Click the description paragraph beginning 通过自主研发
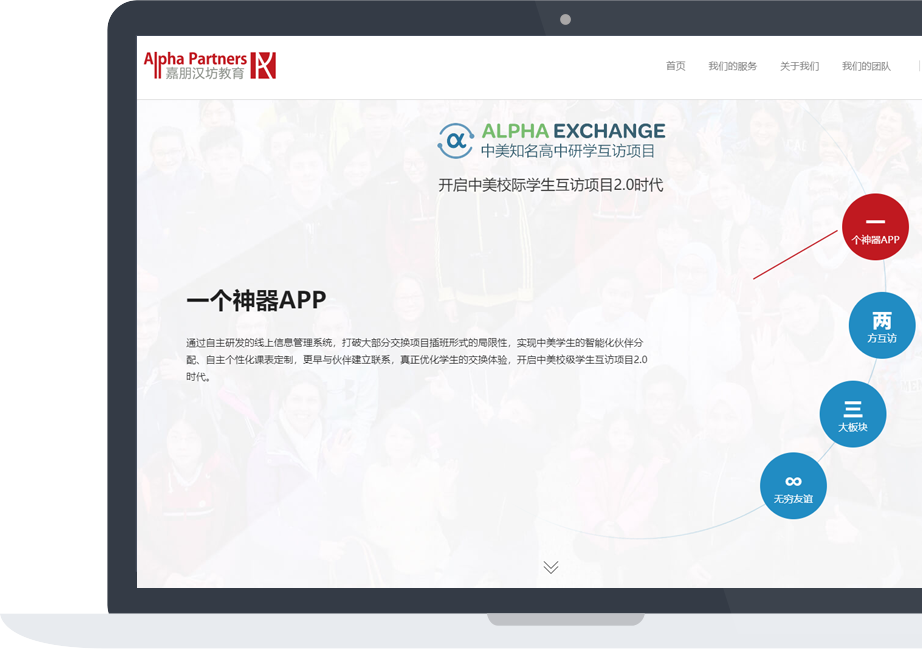The image size is (922, 649). (416, 359)
